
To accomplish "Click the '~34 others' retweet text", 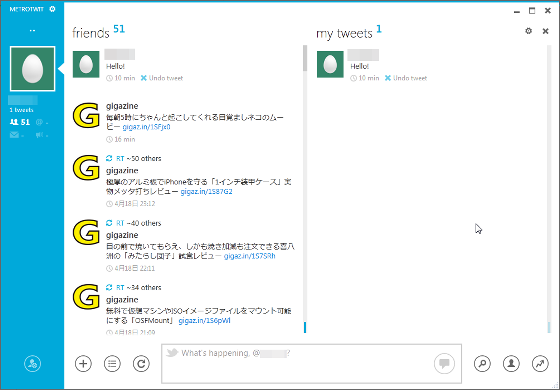I will click(x=144, y=287).
